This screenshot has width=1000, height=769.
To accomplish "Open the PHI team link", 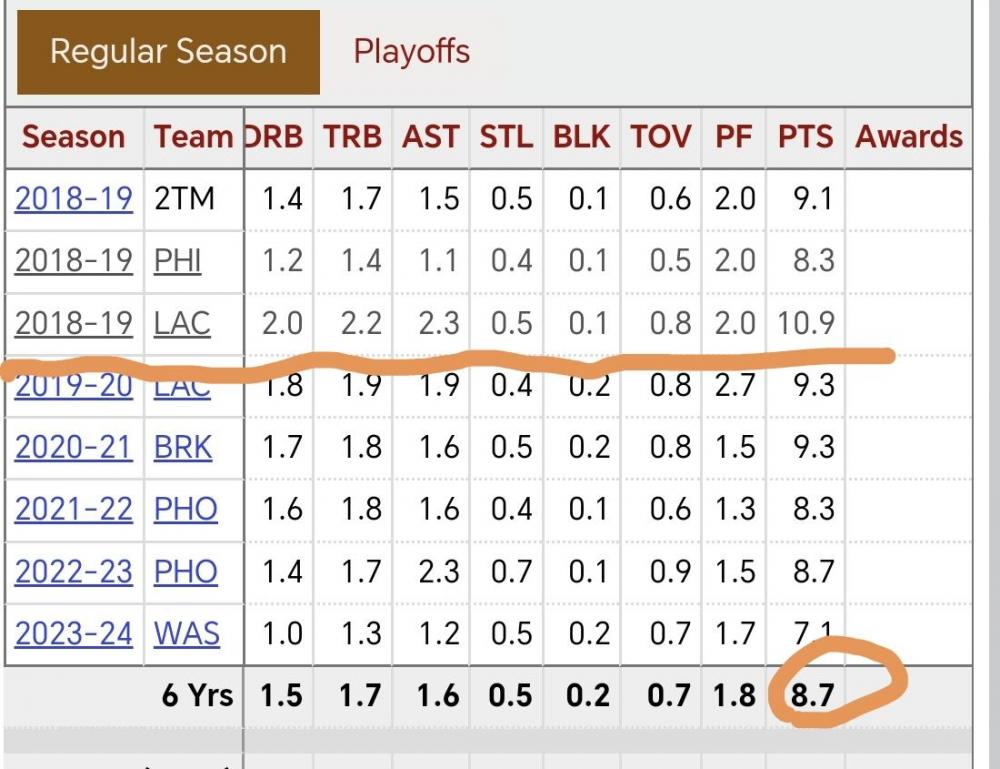I will (177, 261).
